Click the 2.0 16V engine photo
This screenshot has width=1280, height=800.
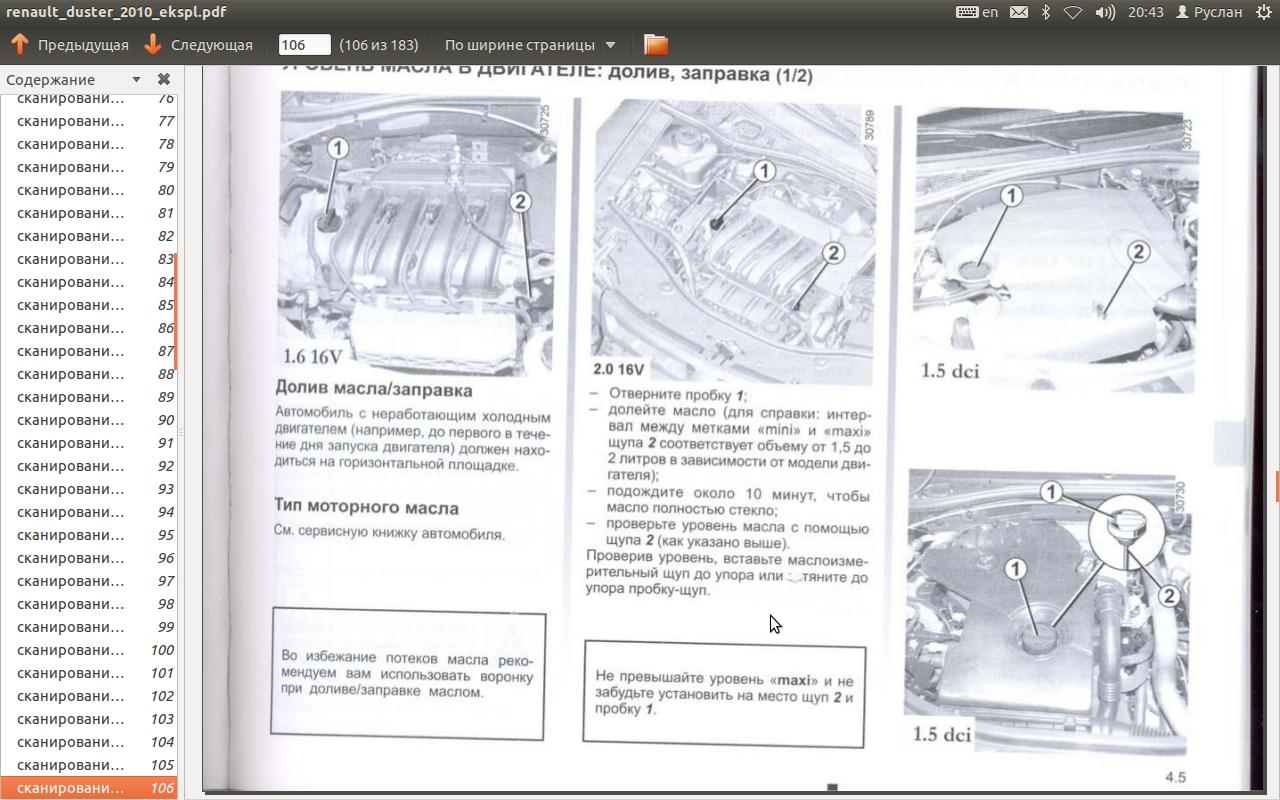pyautogui.click(x=735, y=243)
